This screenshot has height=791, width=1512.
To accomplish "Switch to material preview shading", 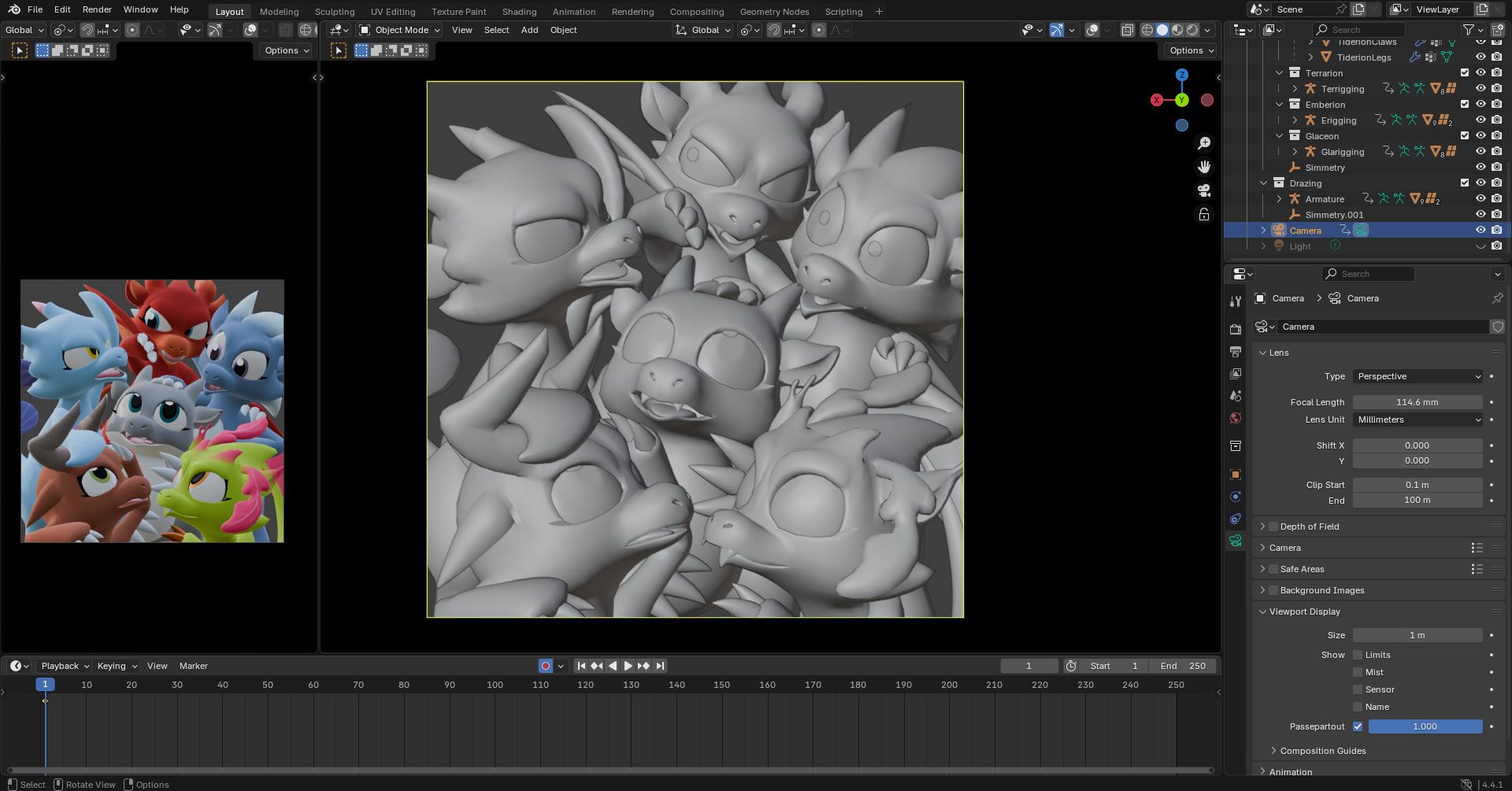I will coord(1177,30).
